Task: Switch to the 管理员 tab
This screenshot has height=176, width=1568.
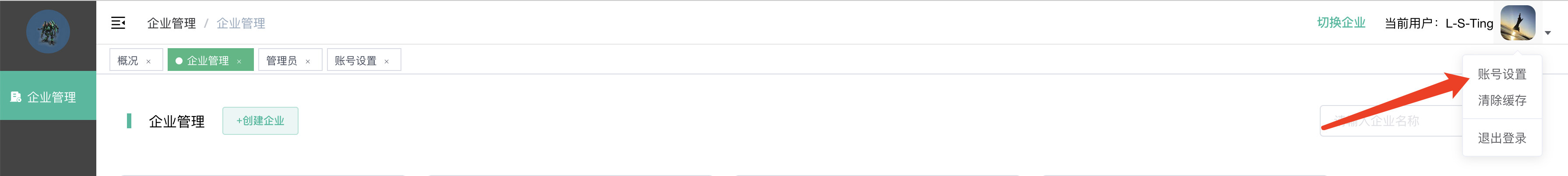Action: [281, 61]
